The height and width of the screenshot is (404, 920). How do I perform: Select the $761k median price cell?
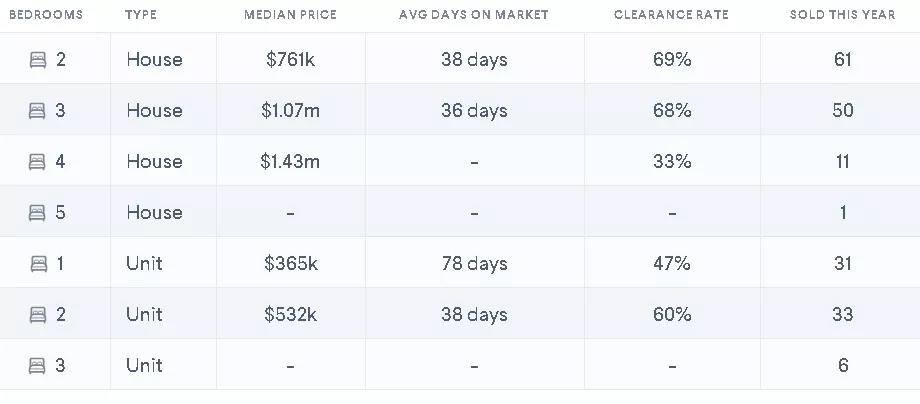point(291,60)
